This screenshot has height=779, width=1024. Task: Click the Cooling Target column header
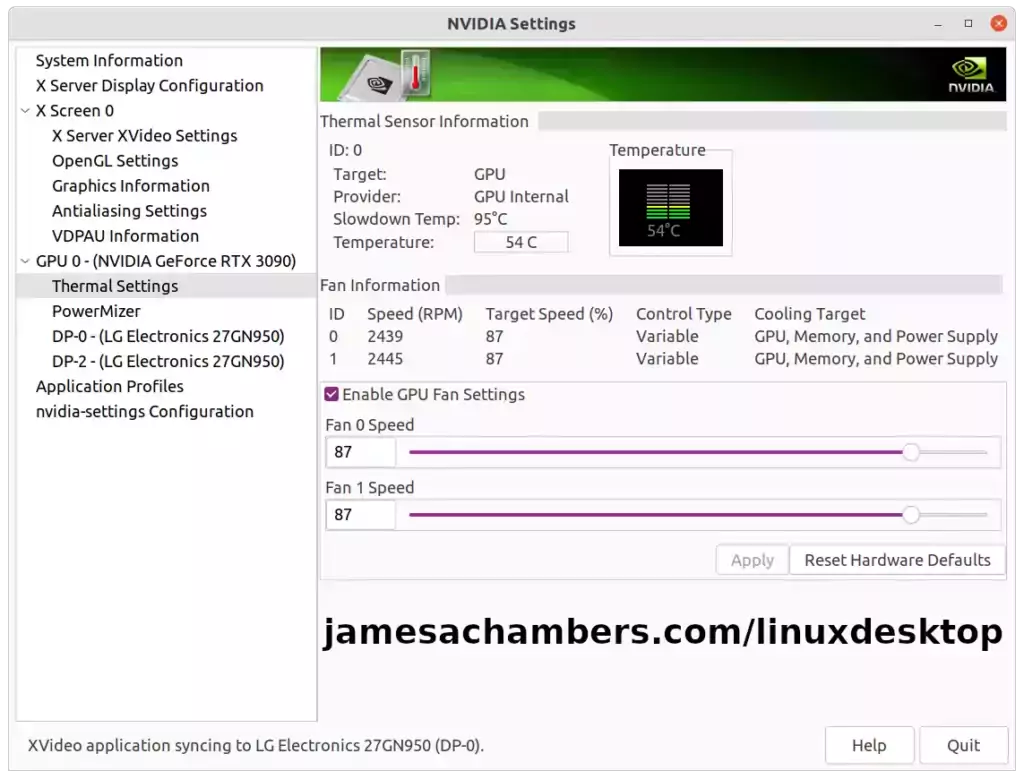coord(810,314)
